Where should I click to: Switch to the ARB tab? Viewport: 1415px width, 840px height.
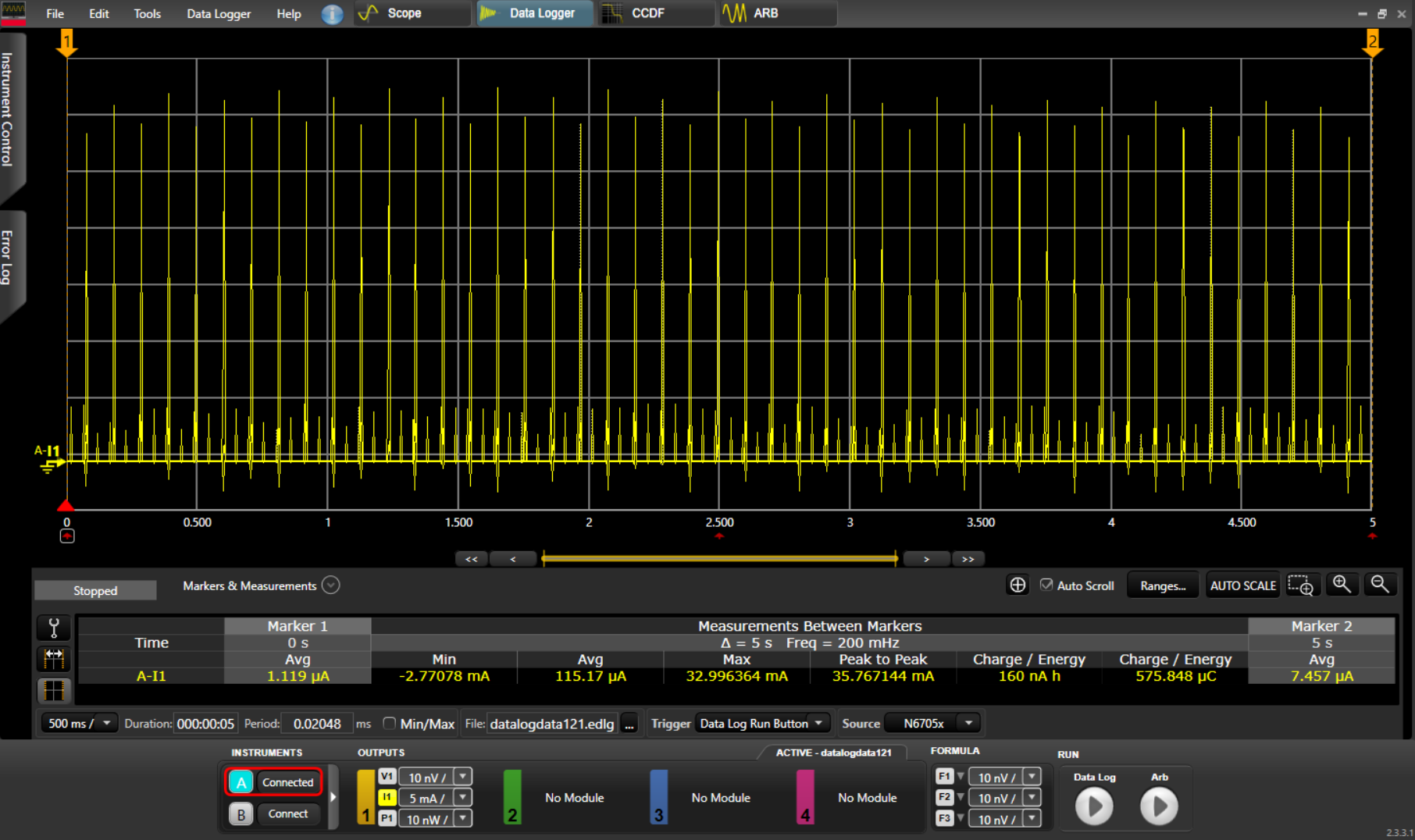tap(778, 13)
